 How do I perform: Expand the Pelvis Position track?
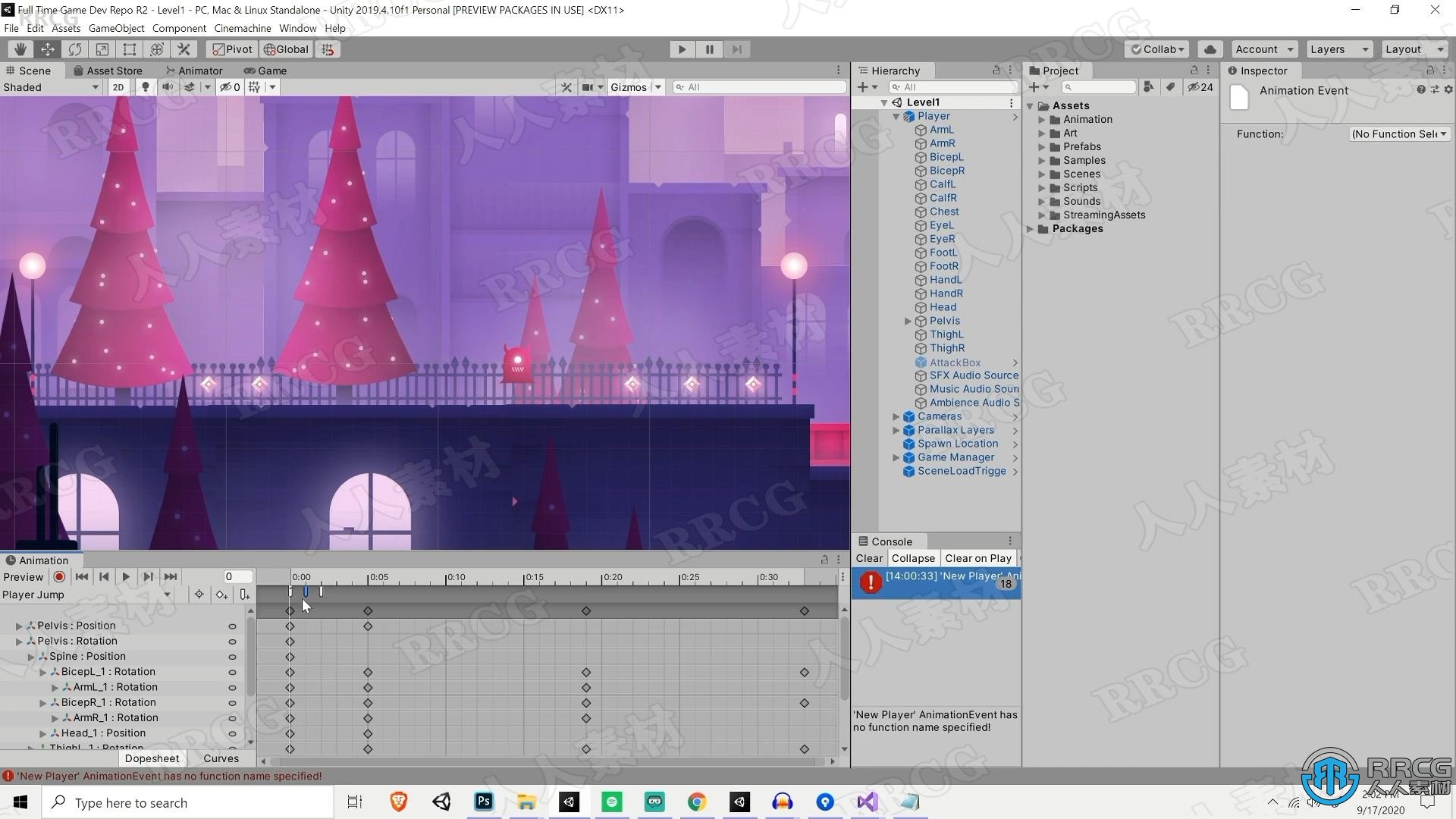click(18, 624)
